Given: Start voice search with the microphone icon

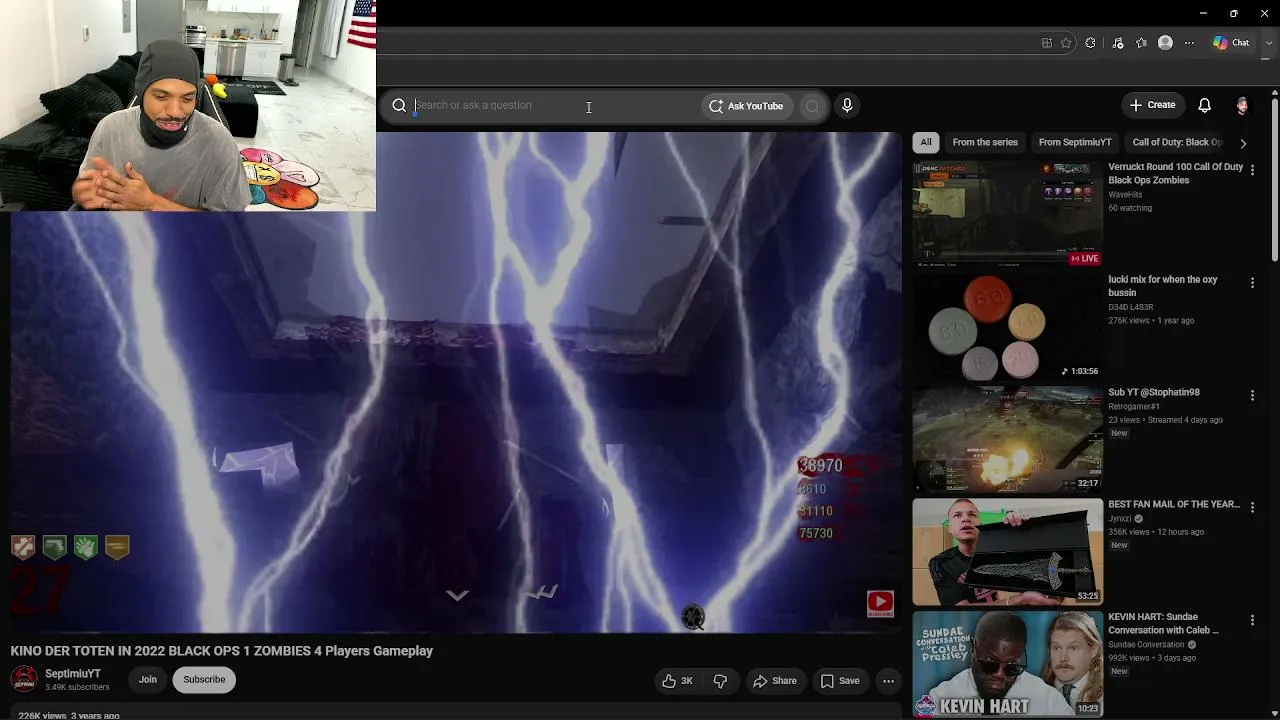Looking at the screenshot, I should [847, 105].
